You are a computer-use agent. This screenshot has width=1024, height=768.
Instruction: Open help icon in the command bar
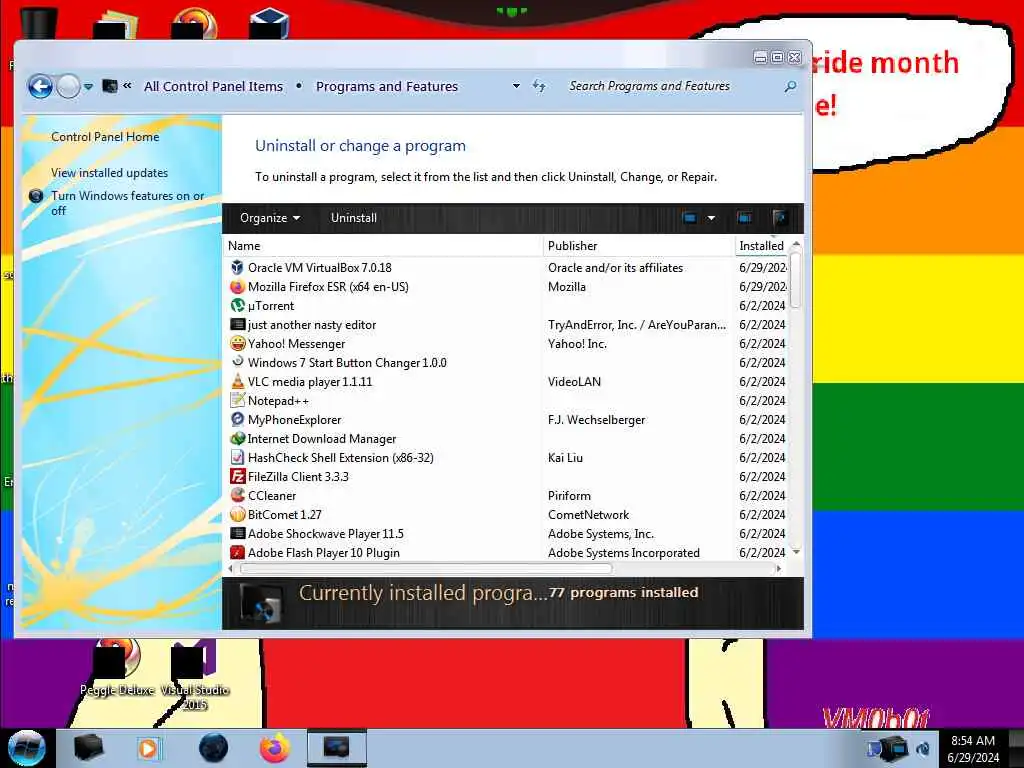[x=779, y=218]
